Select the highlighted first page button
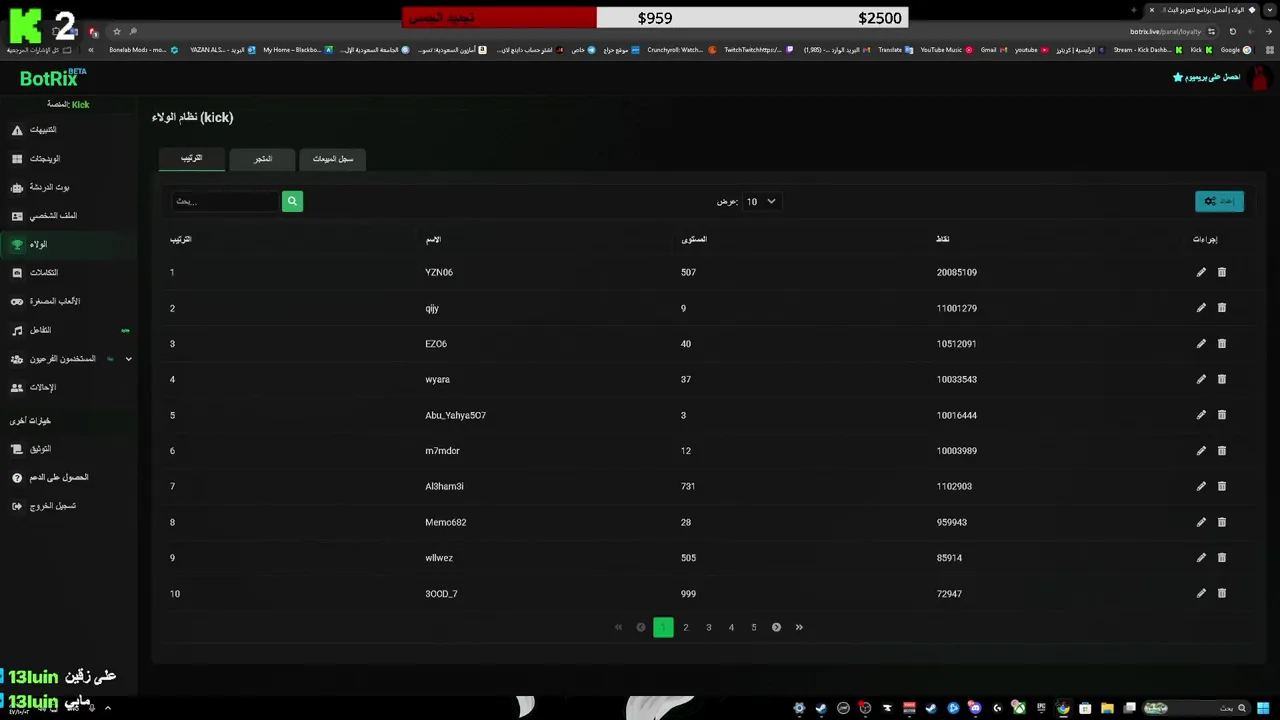This screenshot has height=720, width=1280. pyautogui.click(x=663, y=627)
